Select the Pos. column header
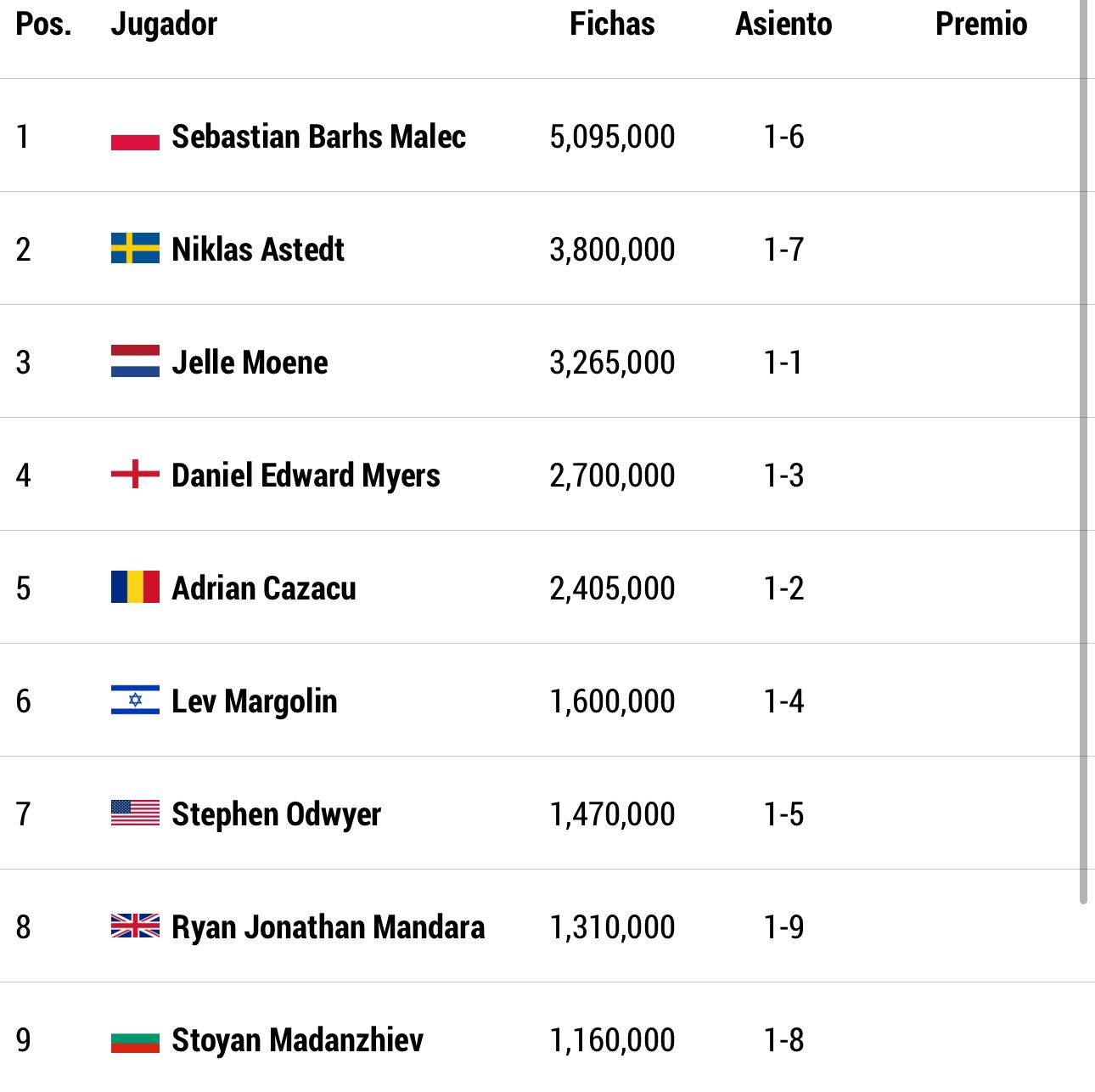This screenshot has height=1092, width=1095. (43, 24)
